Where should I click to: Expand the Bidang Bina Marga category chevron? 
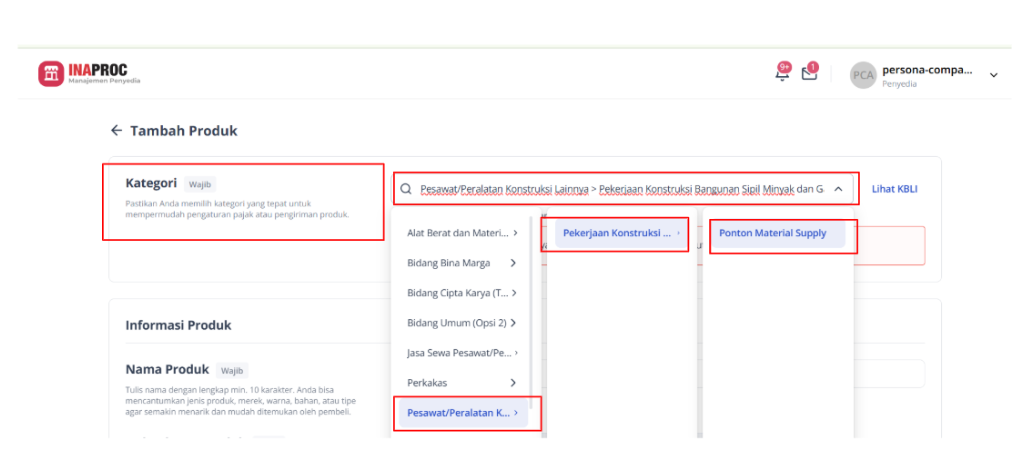pyautogui.click(x=513, y=263)
